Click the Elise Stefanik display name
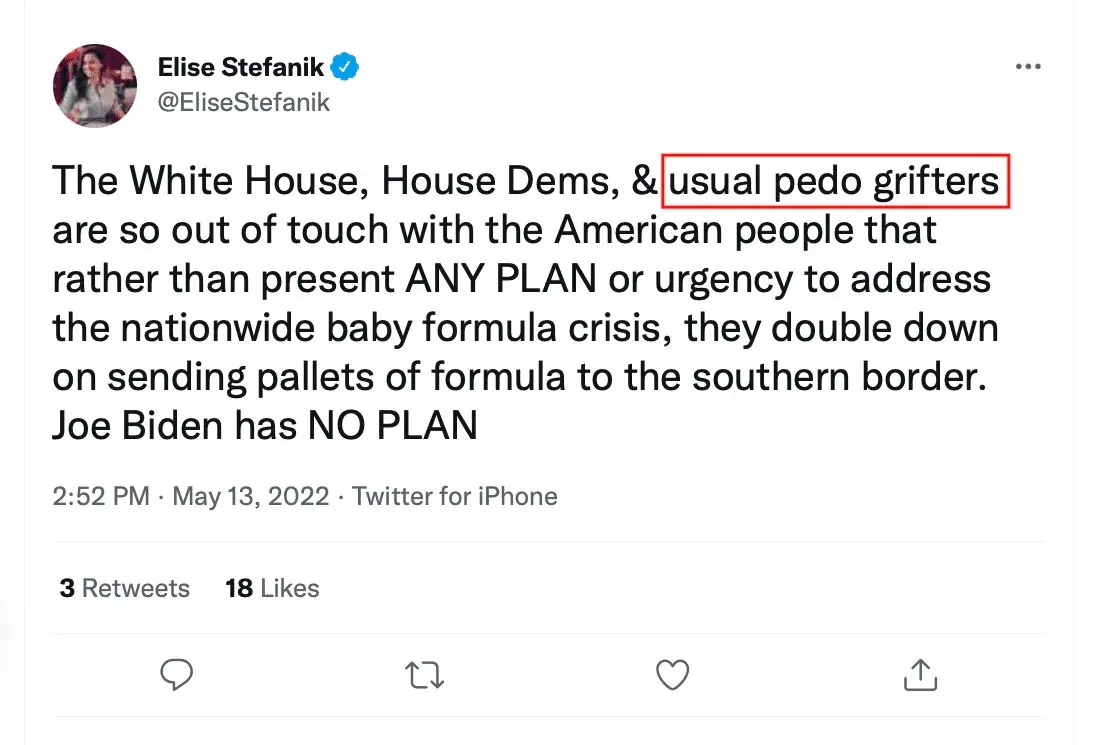The image size is (1098, 745). pyautogui.click(x=241, y=67)
